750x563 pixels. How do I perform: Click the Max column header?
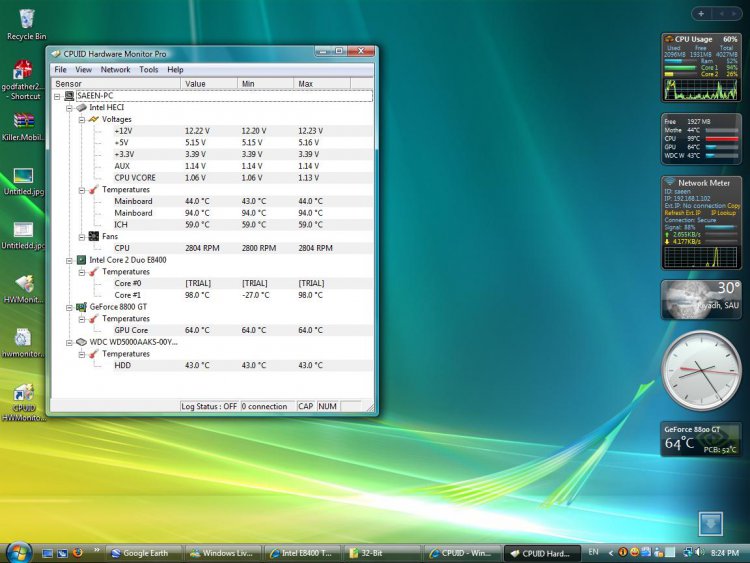click(322, 84)
